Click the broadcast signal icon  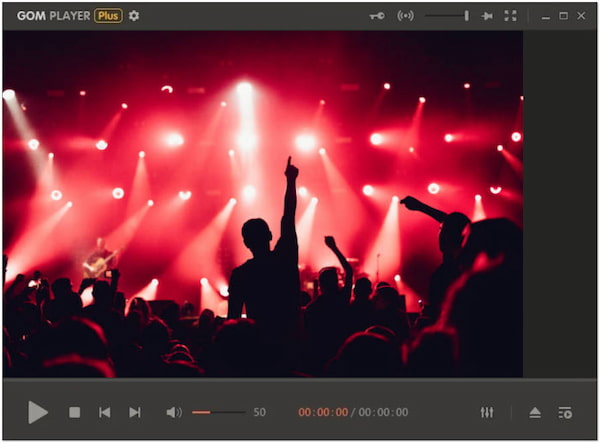pyautogui.click(x=405, y=16)
